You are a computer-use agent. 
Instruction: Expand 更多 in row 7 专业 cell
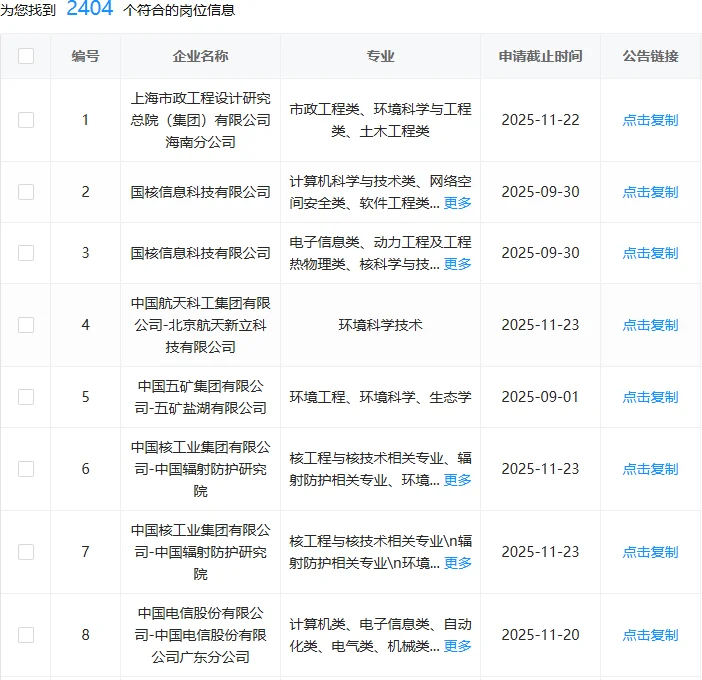point(458,563)
